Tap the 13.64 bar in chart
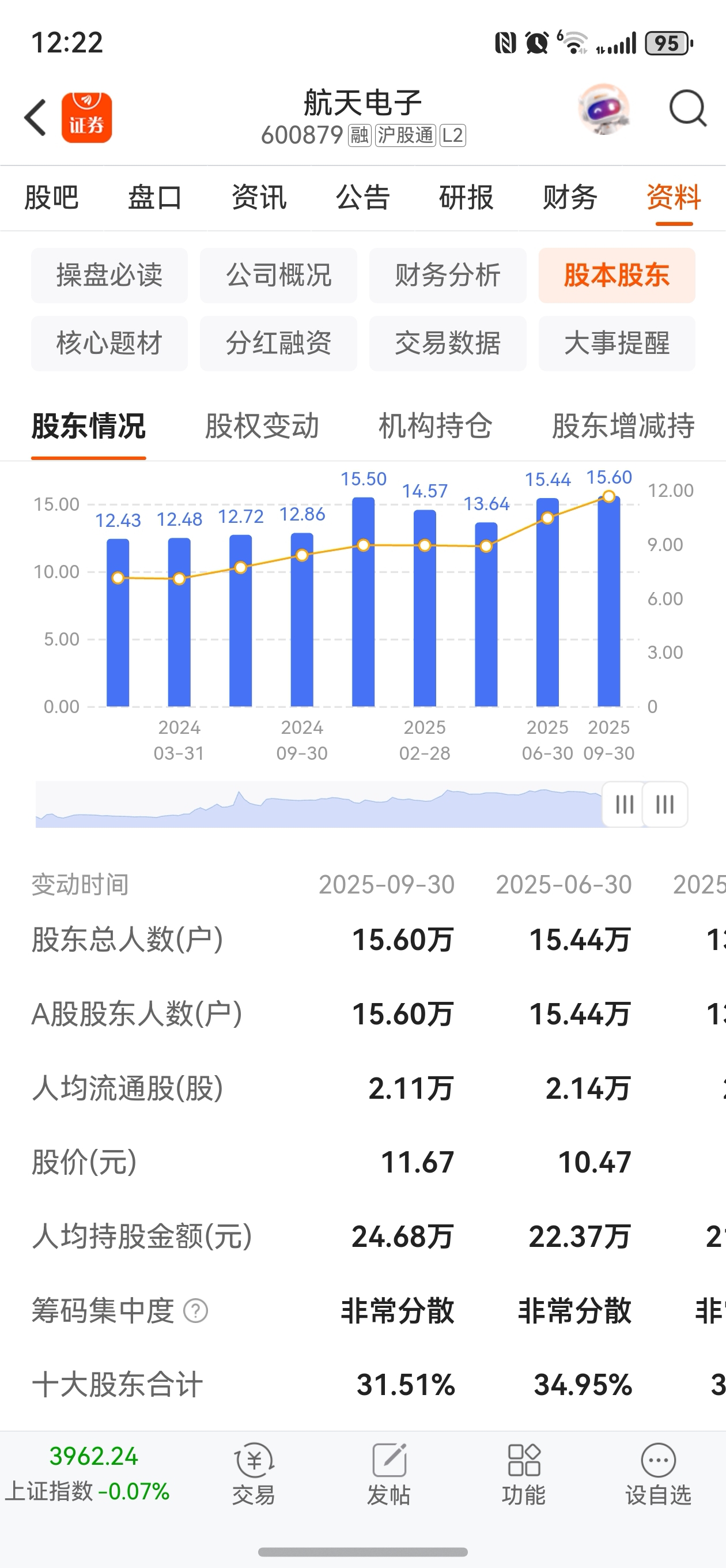Viewport: 726px width, 1568px height. point(486,614)
